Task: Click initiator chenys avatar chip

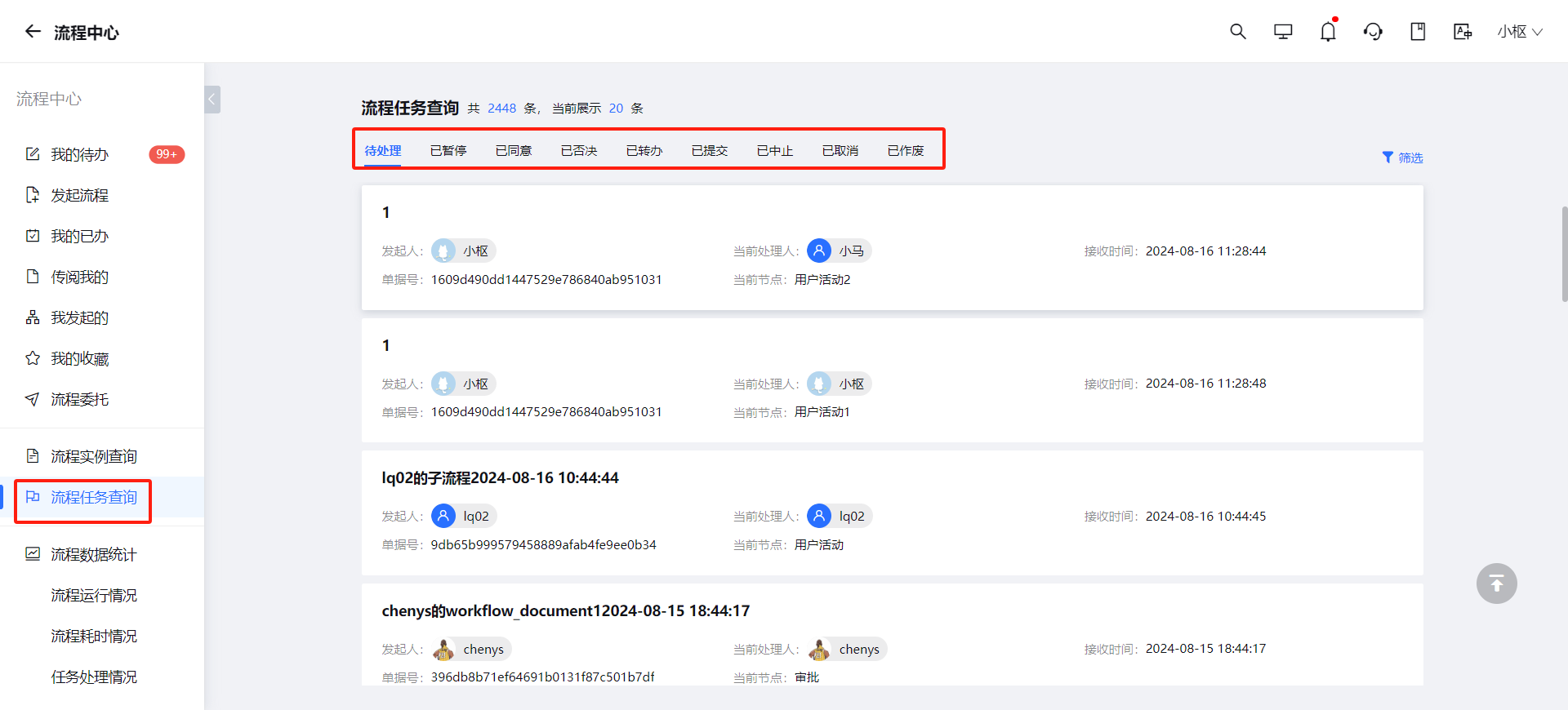Action: tap(471, 649)
